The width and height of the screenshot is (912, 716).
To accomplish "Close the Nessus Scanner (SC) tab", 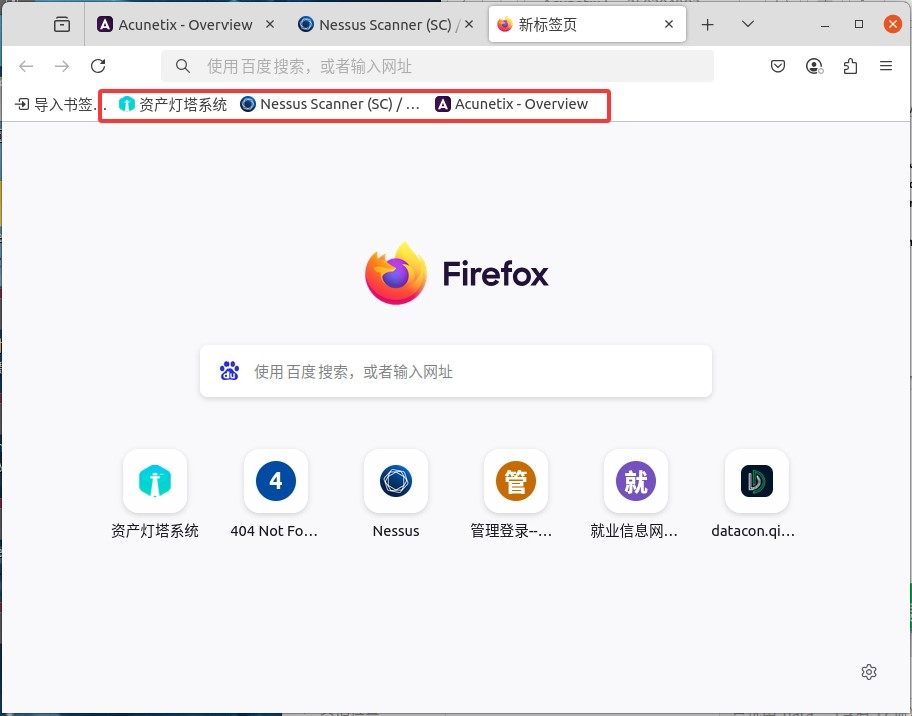I will point(469,24).
